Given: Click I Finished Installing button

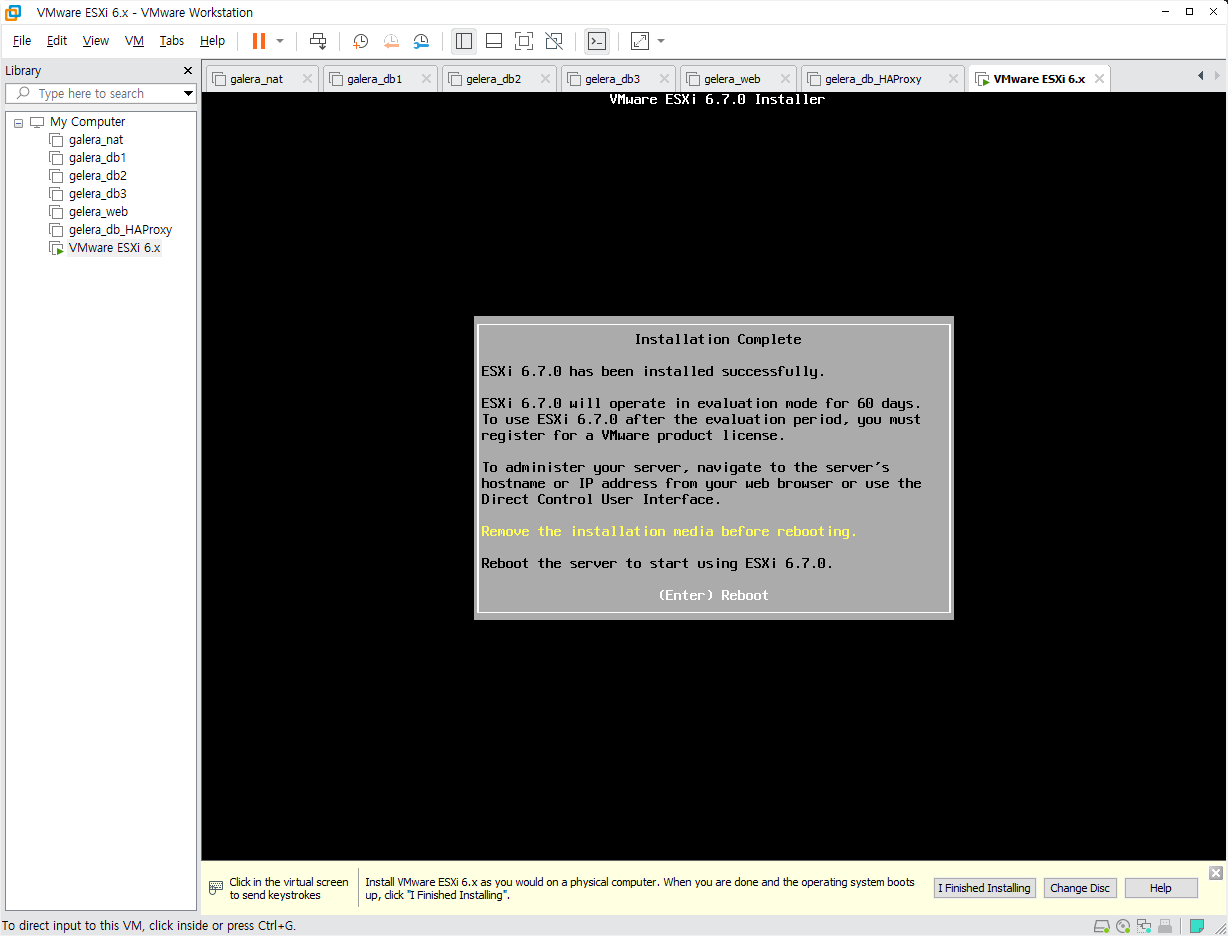Looking at the screenshot, I should click(x=984, y=888).
